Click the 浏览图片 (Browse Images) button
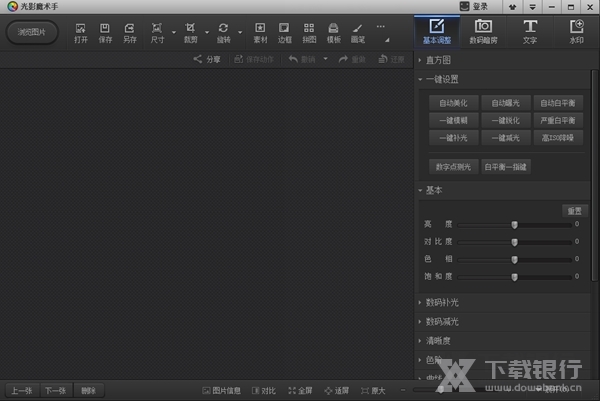 [32, 32]
